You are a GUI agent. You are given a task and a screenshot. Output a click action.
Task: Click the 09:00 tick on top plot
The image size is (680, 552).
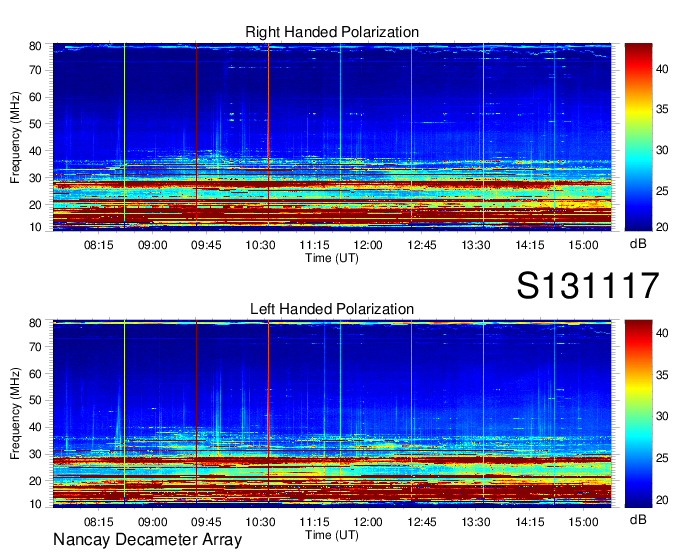pyautogui.click(x=153, y=245)
